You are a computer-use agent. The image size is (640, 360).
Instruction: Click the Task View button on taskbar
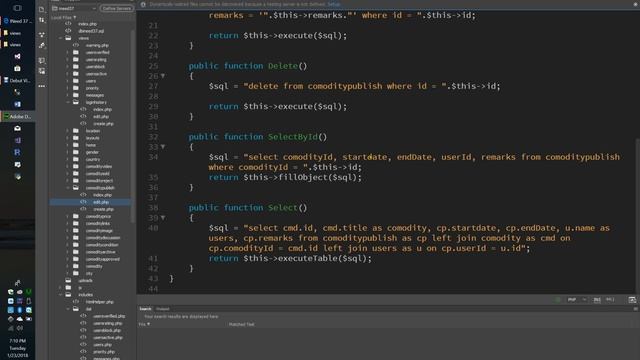[17, 8]
